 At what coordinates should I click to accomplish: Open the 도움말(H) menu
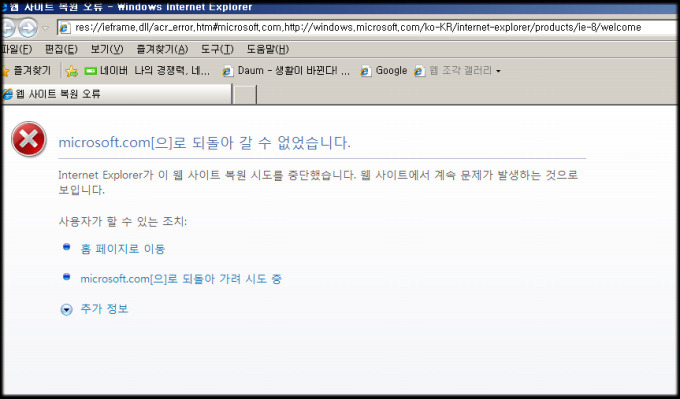(x=268, y=49)
